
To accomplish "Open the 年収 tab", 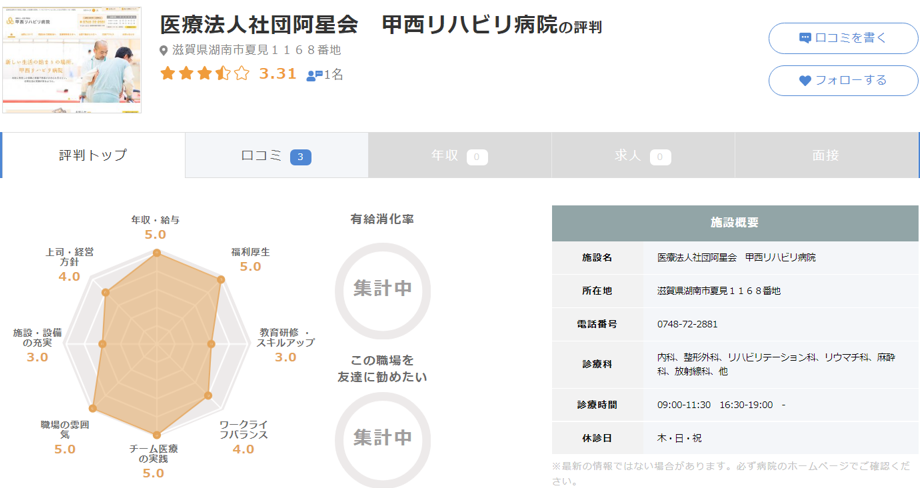I will 460,155.
